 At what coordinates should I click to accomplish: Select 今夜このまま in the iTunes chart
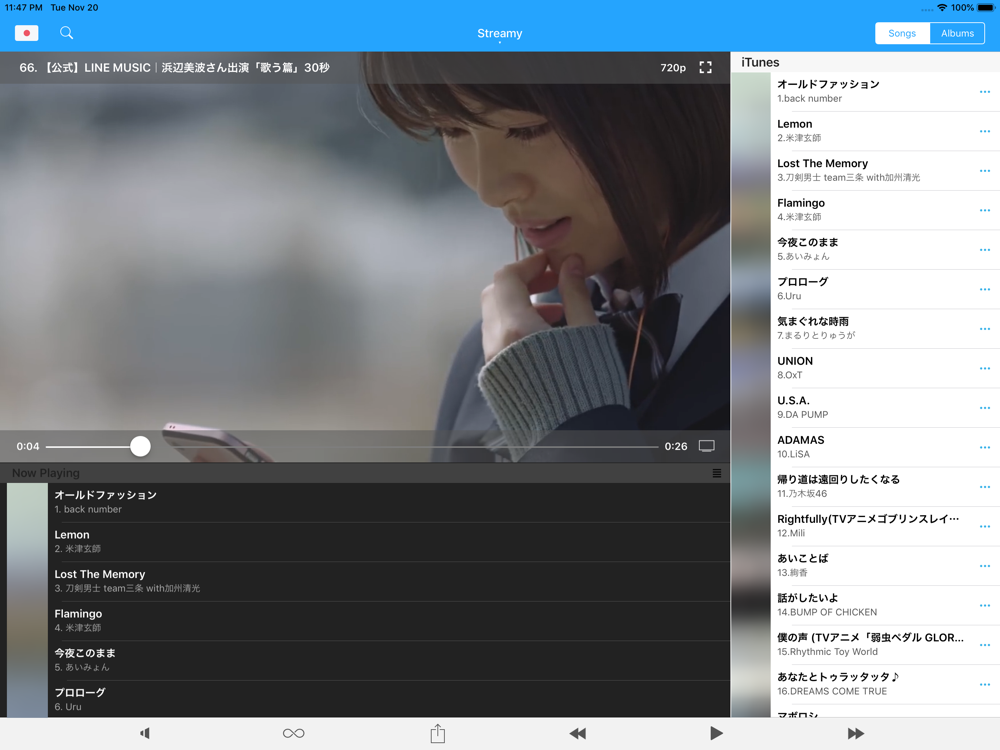coord(865,250)
